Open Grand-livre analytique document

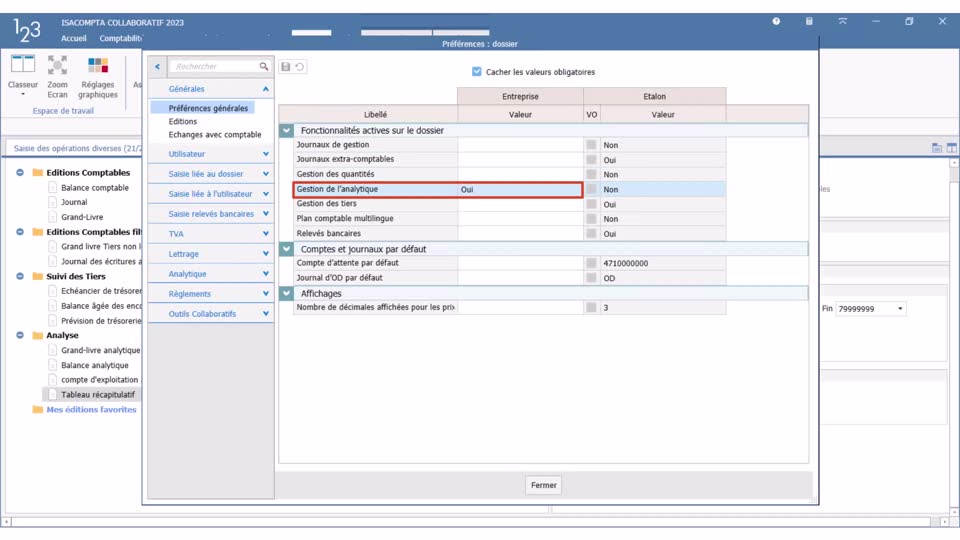coord(100,350)
